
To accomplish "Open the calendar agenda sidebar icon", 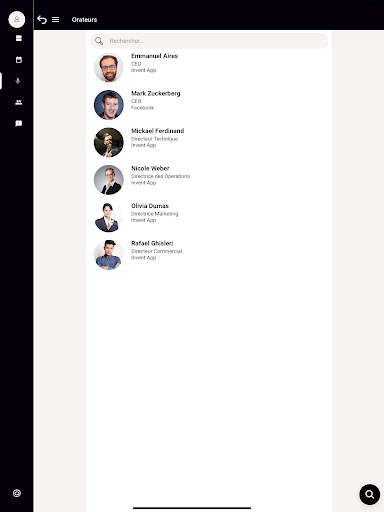I will click(19, 60).
